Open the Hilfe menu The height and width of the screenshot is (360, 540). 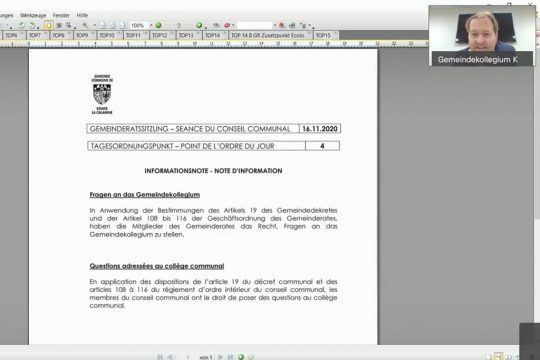coord(82,15)
